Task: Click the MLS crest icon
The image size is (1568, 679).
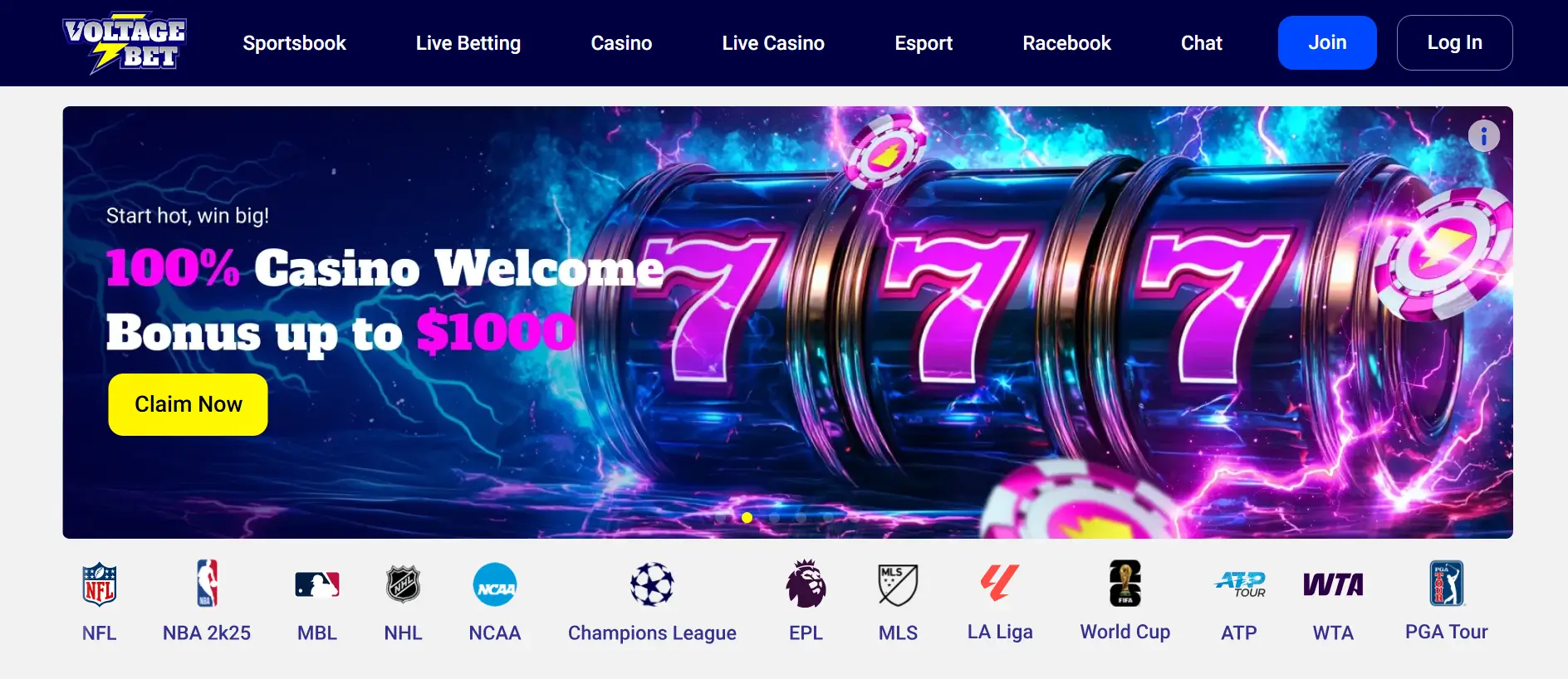Action: (x=898, y=584)
